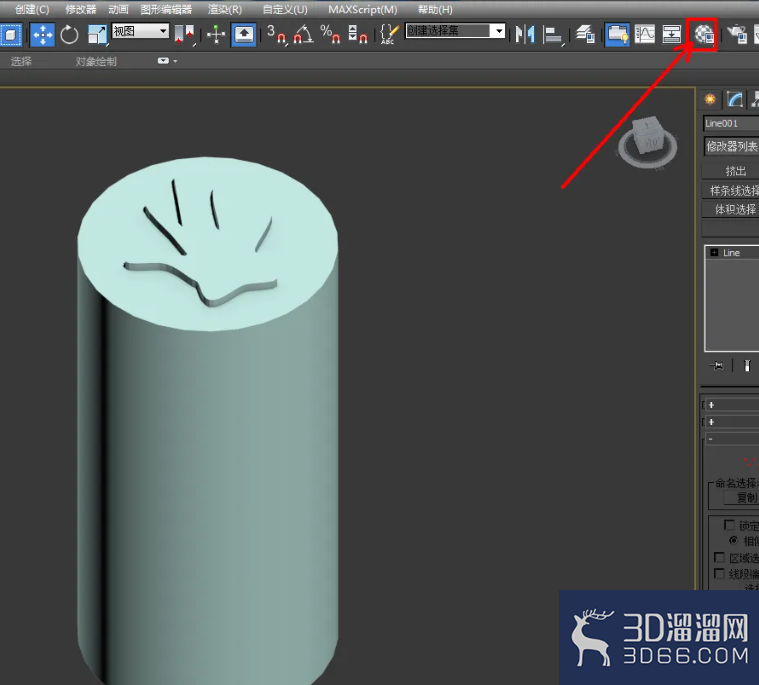Click the Pin Stack icon
The height and width of the screenshot is (685, 759).
tap(717, 365)
